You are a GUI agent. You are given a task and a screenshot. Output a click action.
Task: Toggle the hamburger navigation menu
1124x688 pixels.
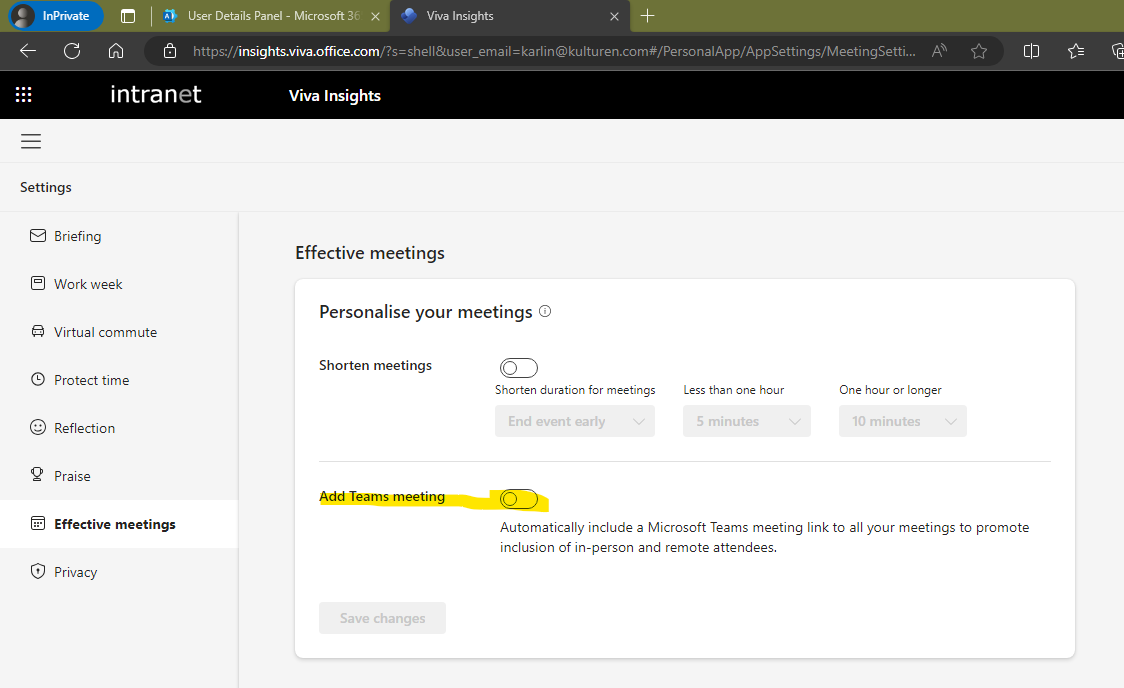point(31,141)
